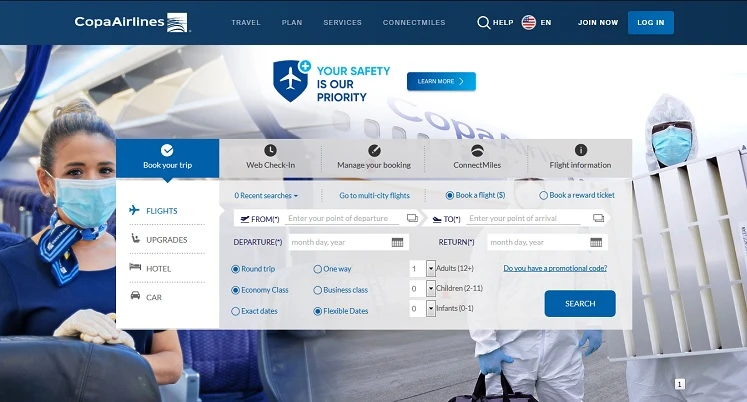
Task: Open the departure date calendar icon
Action: (397, 242)
